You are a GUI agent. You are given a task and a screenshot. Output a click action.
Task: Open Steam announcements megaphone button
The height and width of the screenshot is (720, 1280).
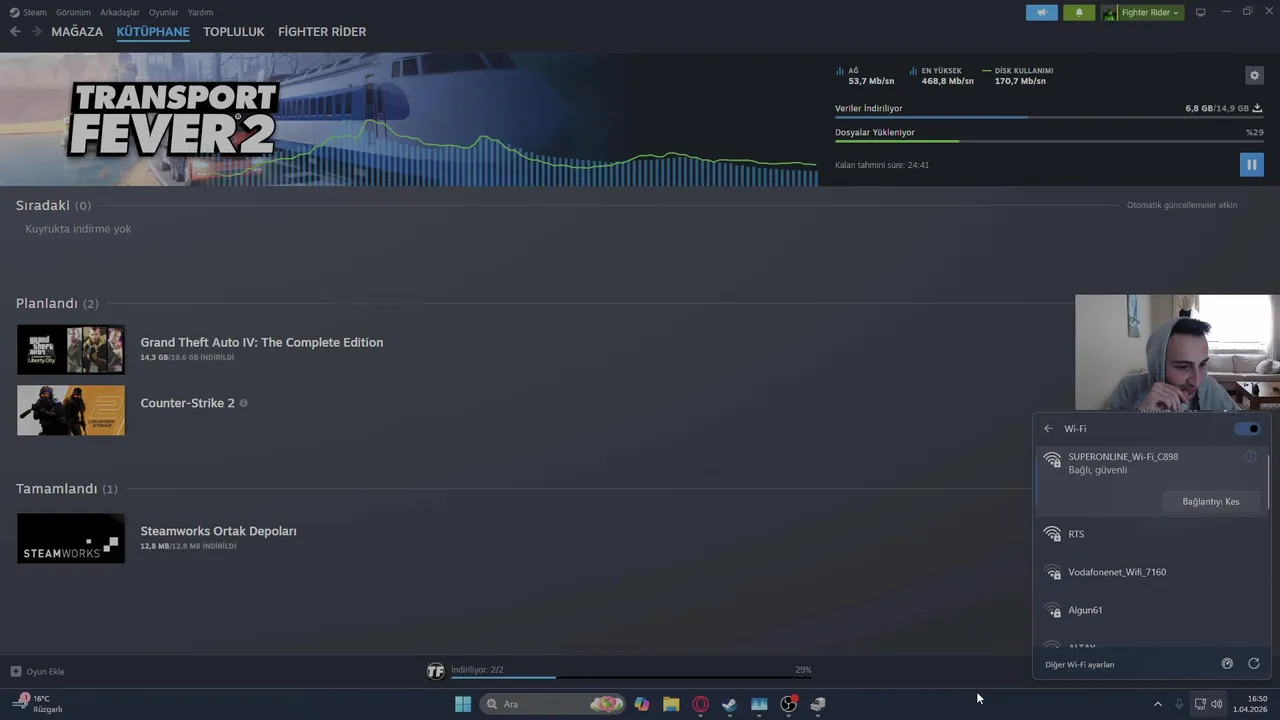1041,13
